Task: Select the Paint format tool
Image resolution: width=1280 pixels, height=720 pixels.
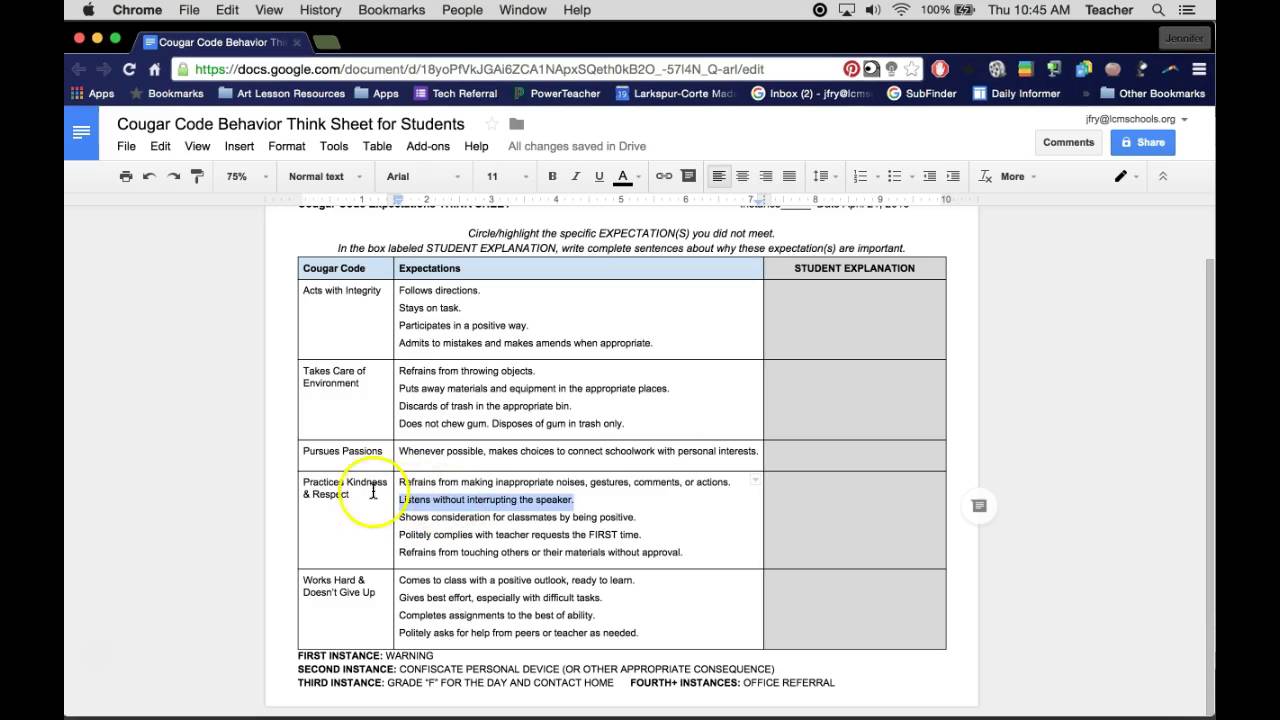Action: click(x=197, y=176)
